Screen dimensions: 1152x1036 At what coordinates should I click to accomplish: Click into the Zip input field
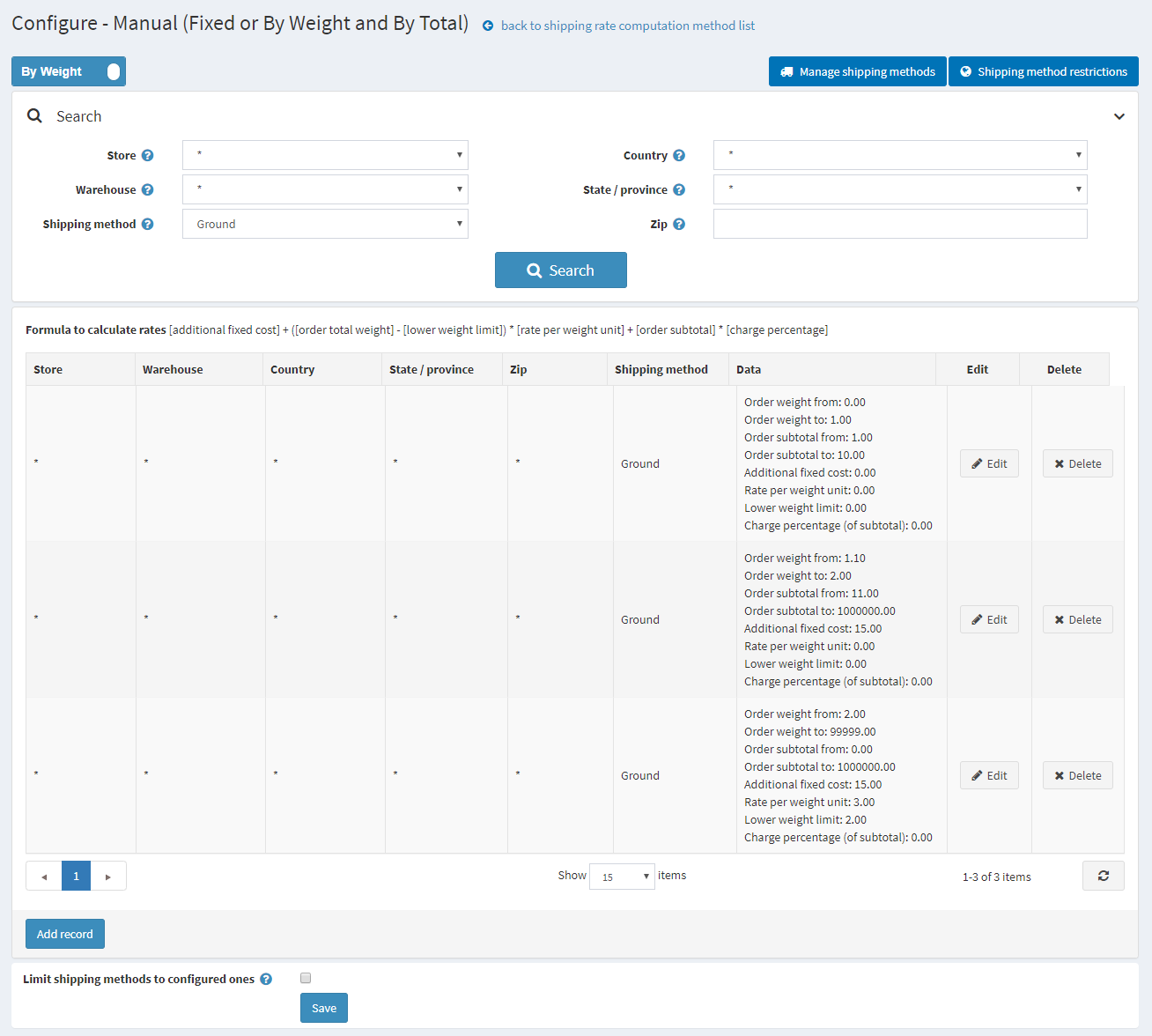(899, 224)
